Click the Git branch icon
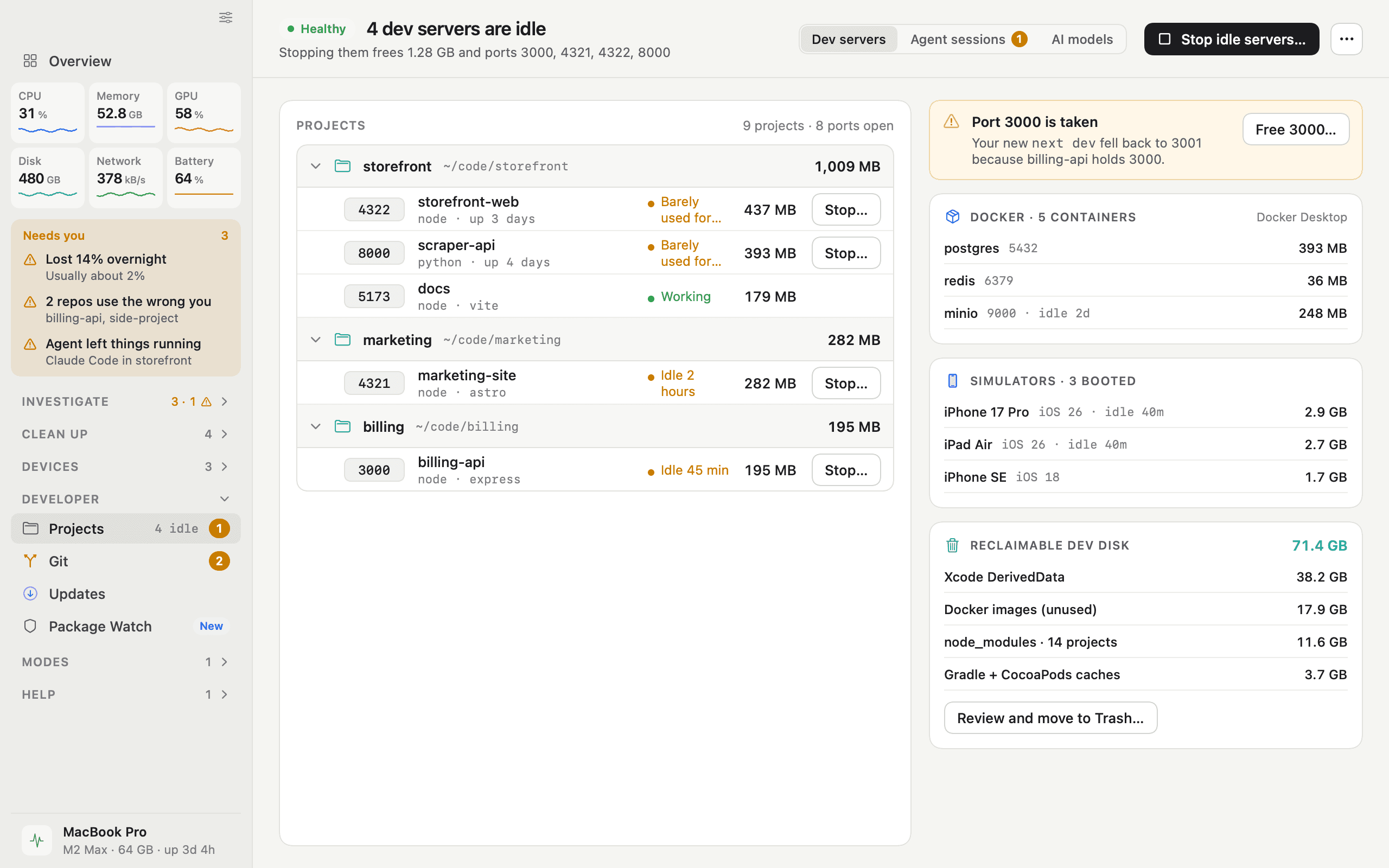1389x868 pixels. coord(30,561)
